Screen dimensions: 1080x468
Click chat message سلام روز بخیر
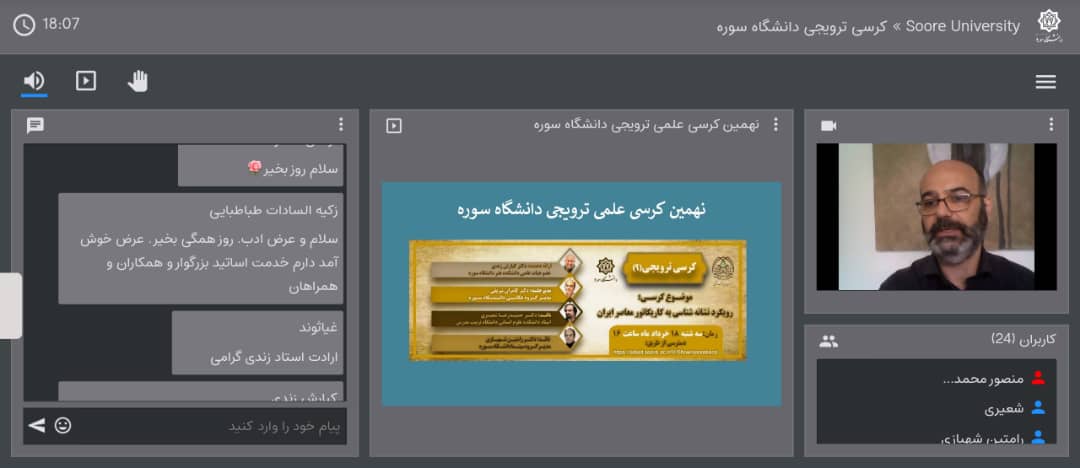[301, 169]
